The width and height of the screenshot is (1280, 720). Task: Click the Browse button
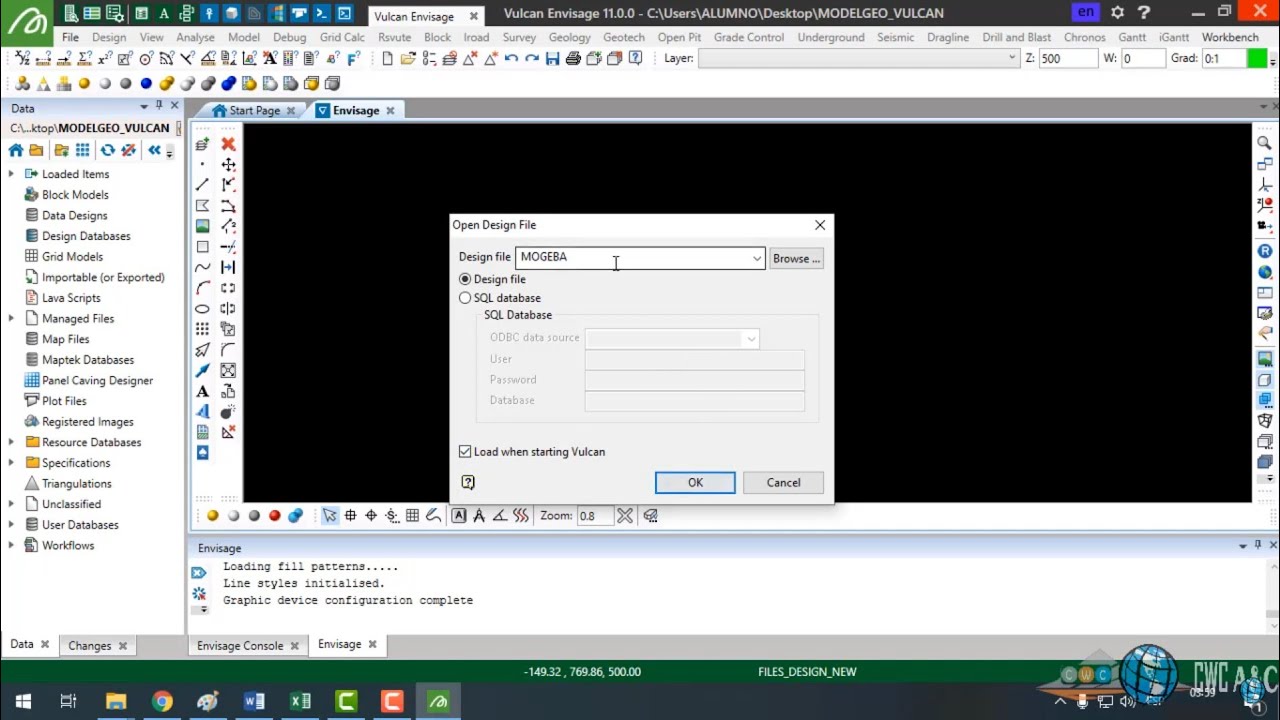click(x=796, y=259)
